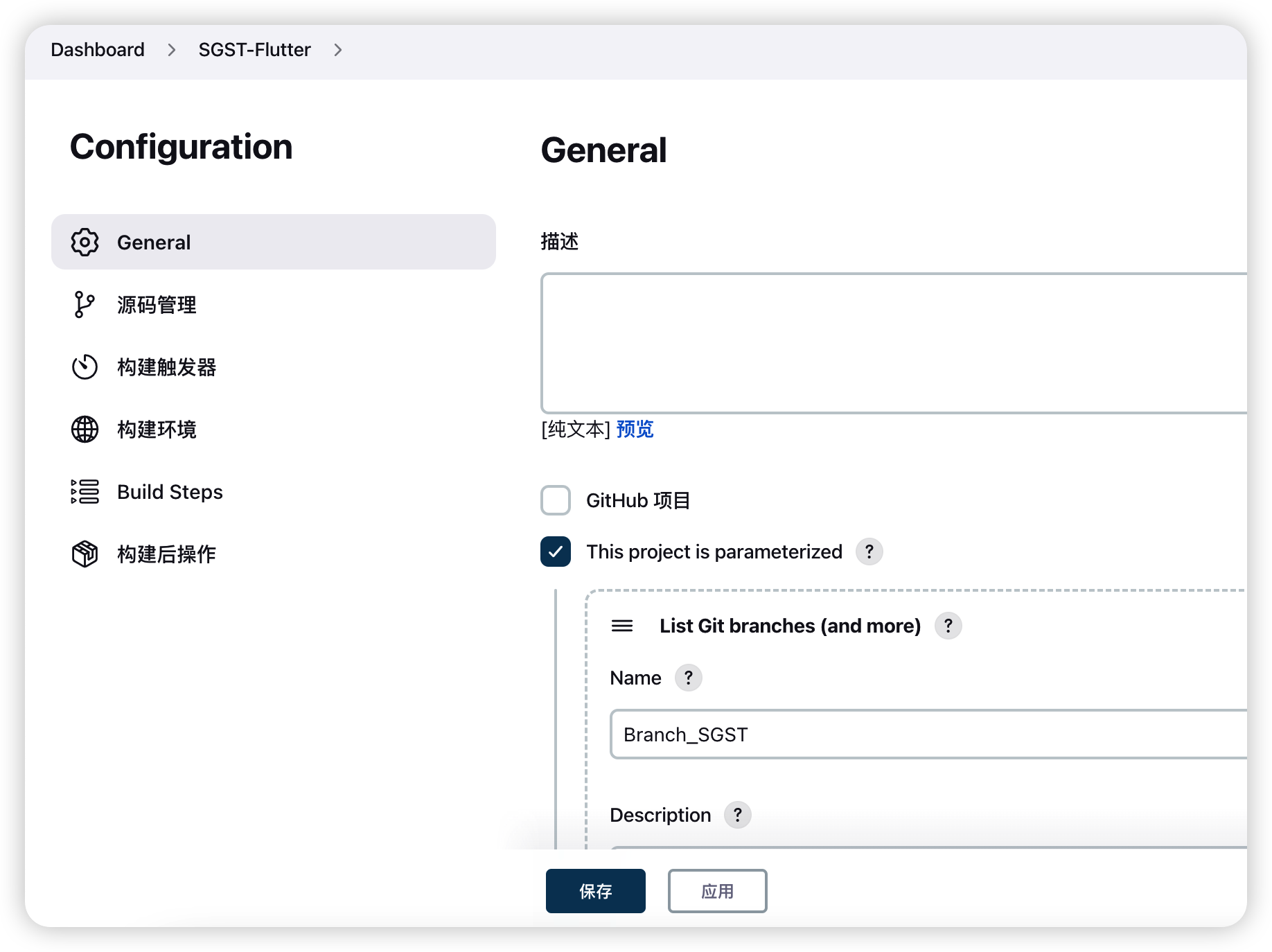
Task: Open help for 'This project is parameterized'
Action: click(x=869, y=552)
